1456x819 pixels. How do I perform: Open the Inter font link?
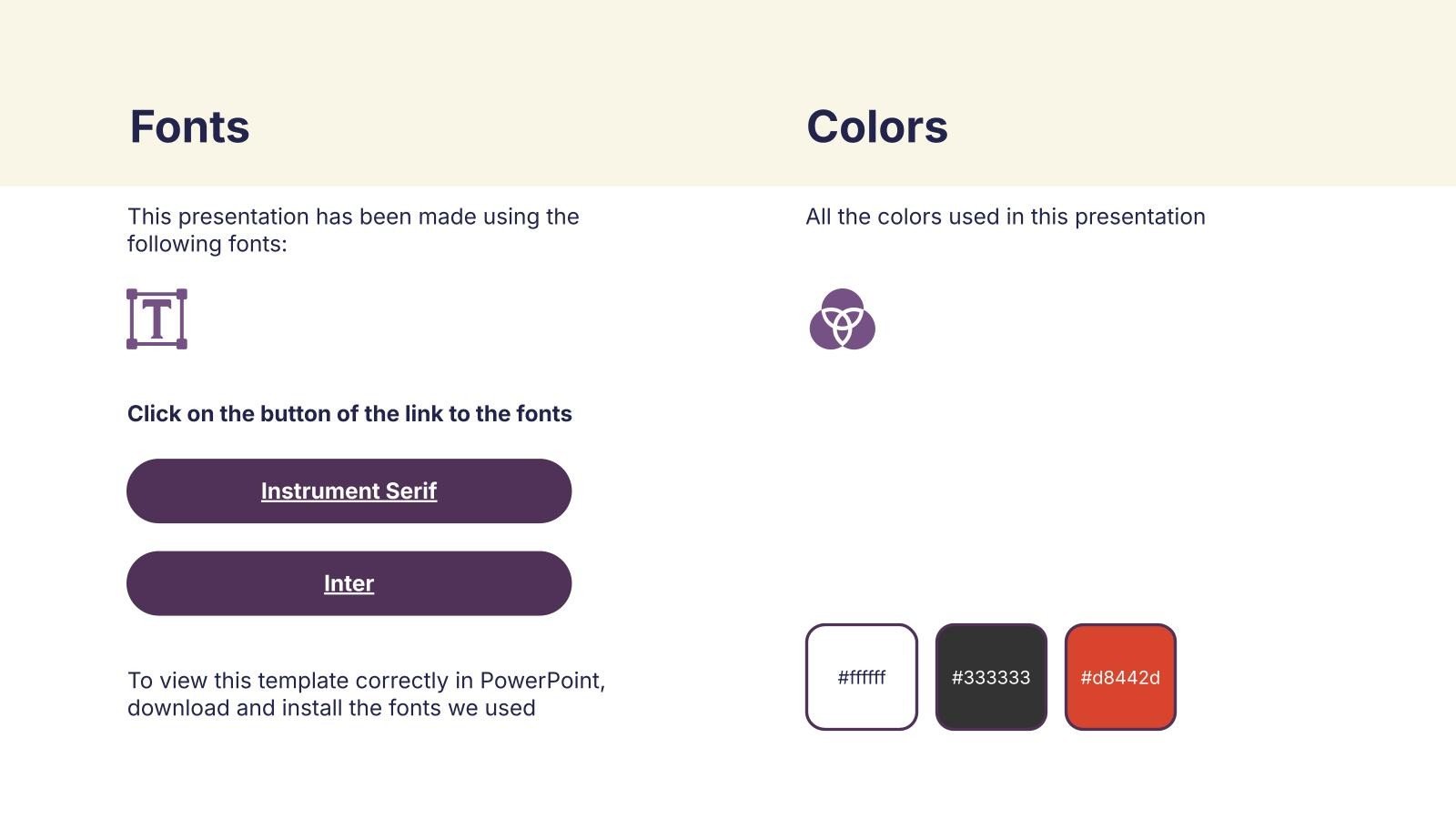point(349,583)
